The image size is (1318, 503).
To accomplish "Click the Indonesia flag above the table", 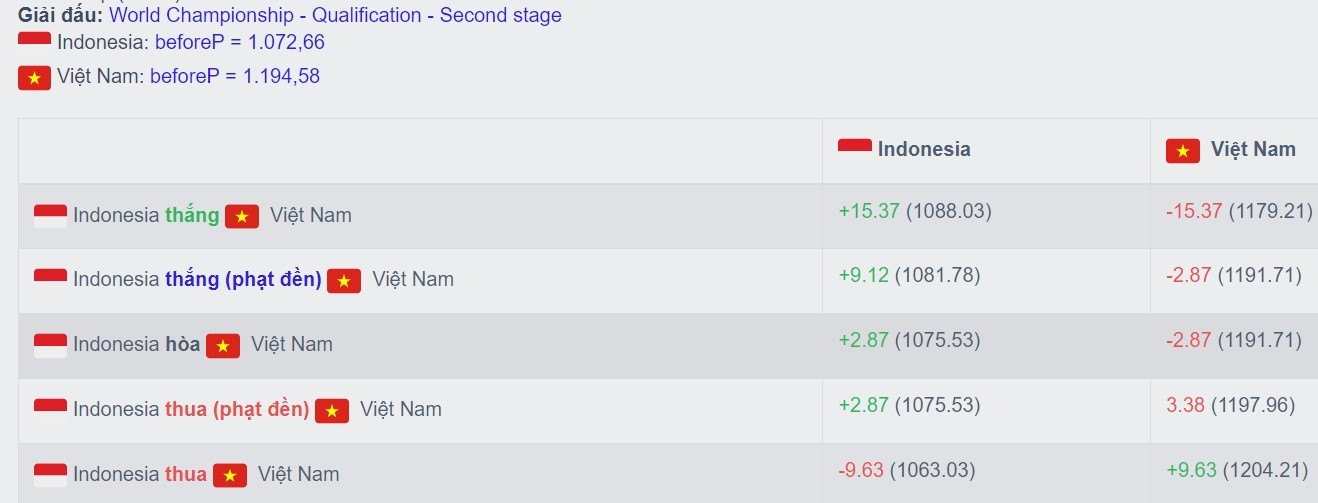I will tap(34, 42).
